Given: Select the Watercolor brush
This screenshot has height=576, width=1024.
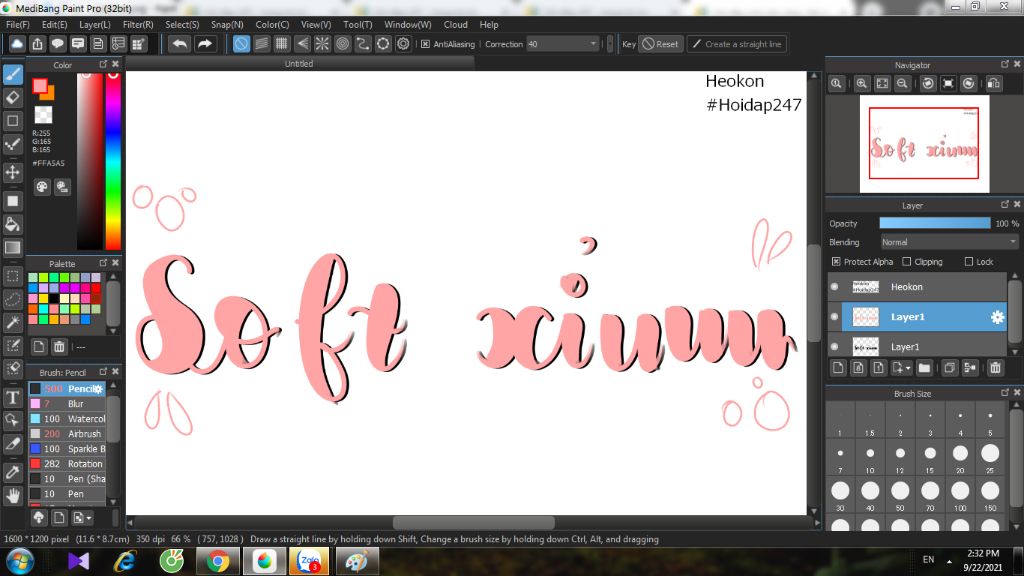Looking at the screenshot, I should [x=67, y=419].
